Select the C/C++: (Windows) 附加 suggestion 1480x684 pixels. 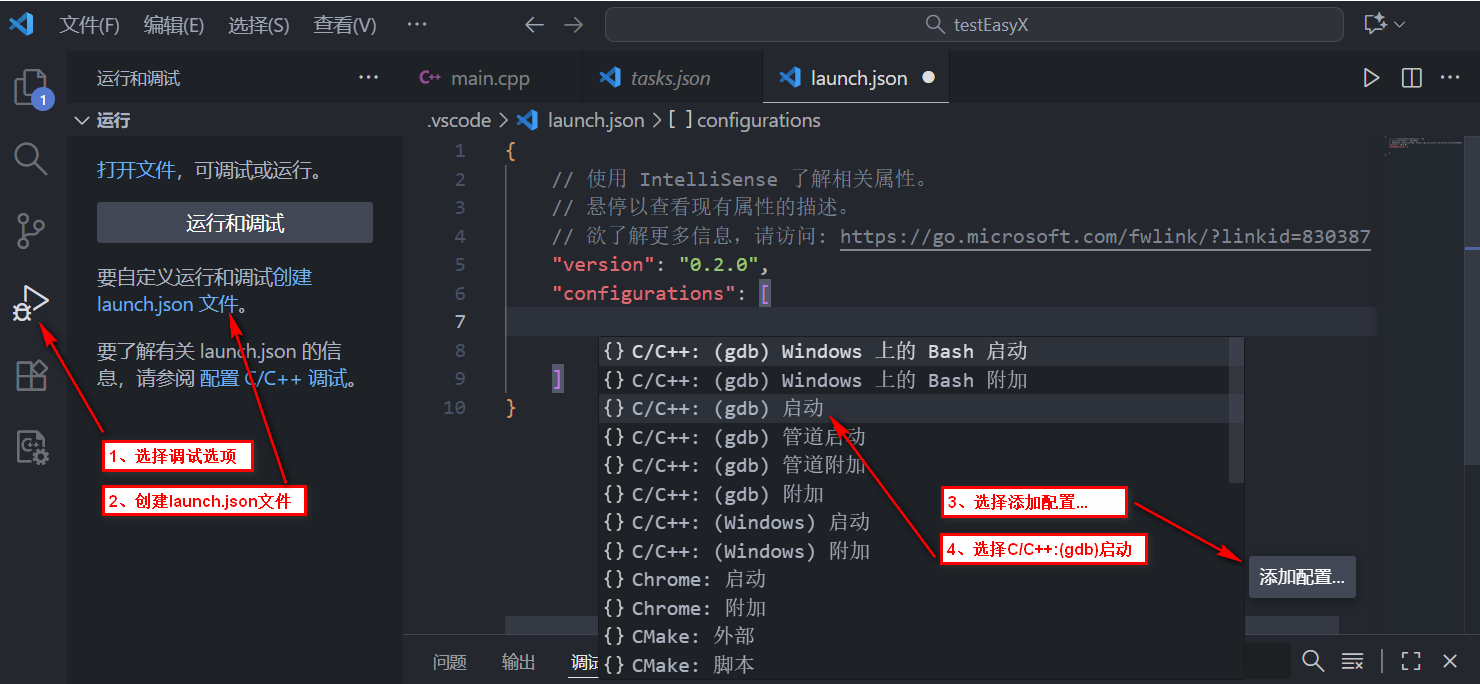913,551
